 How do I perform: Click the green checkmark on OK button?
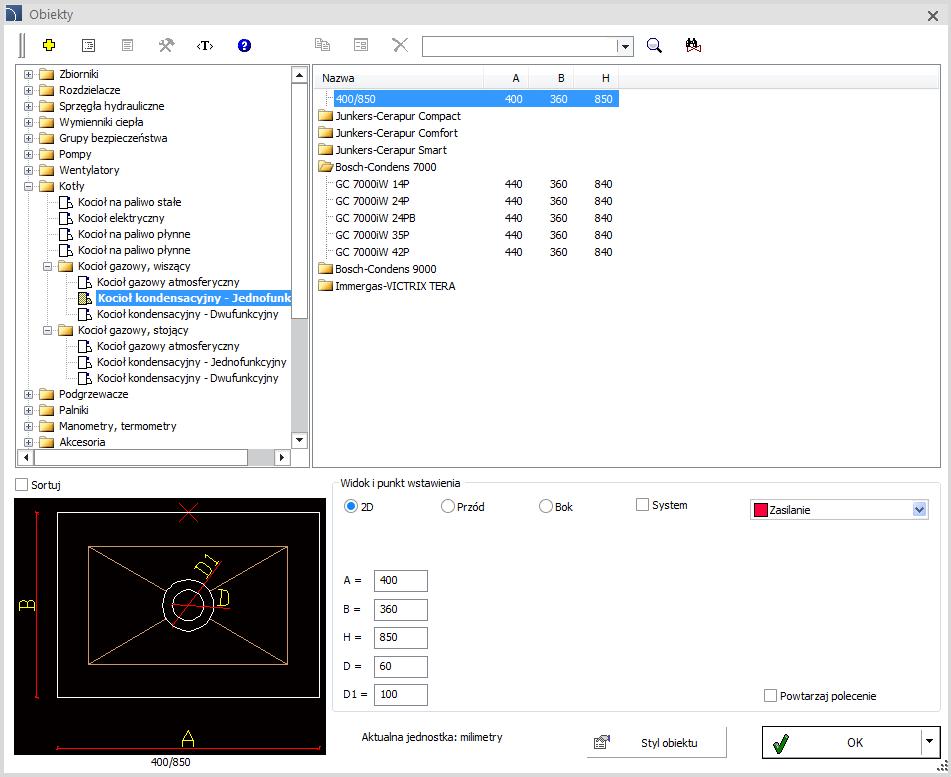(x=781, y=743)
